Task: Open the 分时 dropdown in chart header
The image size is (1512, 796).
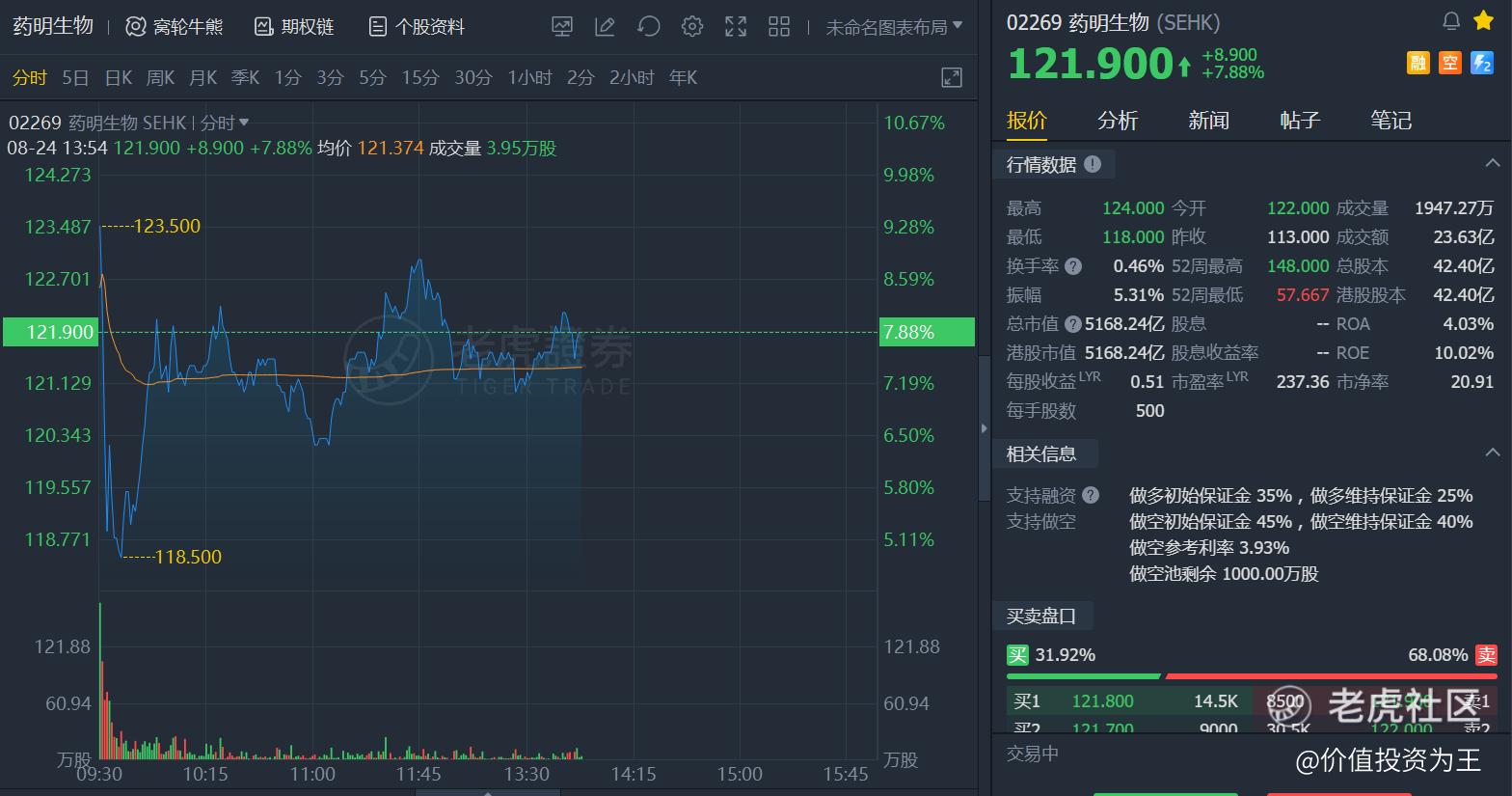Action: (225, 124)
